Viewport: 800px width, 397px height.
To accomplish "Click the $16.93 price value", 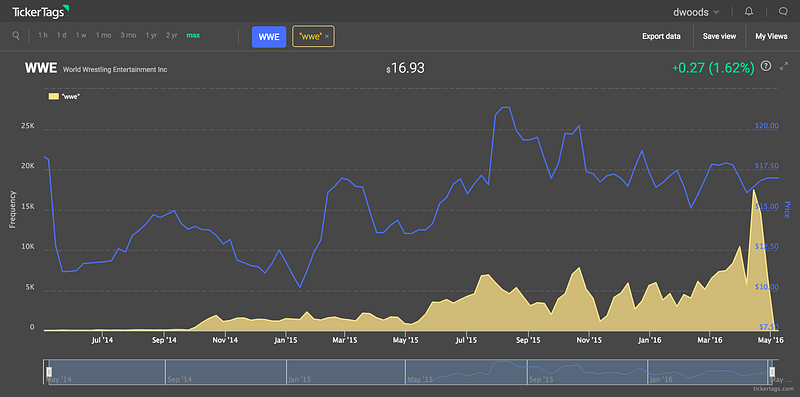I will pos(406,68).
